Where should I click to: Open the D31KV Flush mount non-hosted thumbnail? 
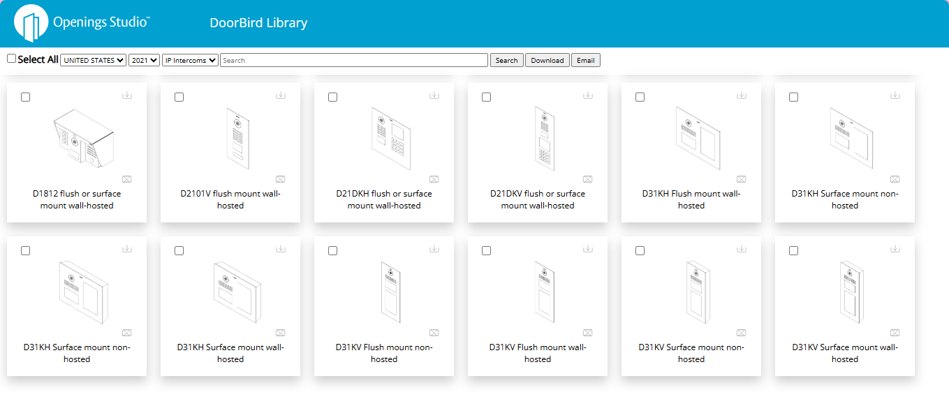click(390, 291)
